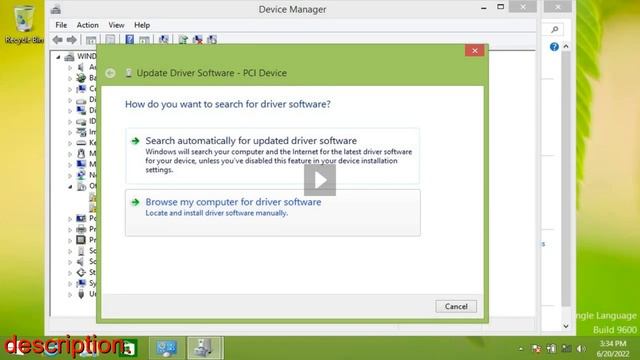The width and height of the screenshot is (640, 360).
Task: Select the root computer icon in device tree
Action: coord(69,56)
